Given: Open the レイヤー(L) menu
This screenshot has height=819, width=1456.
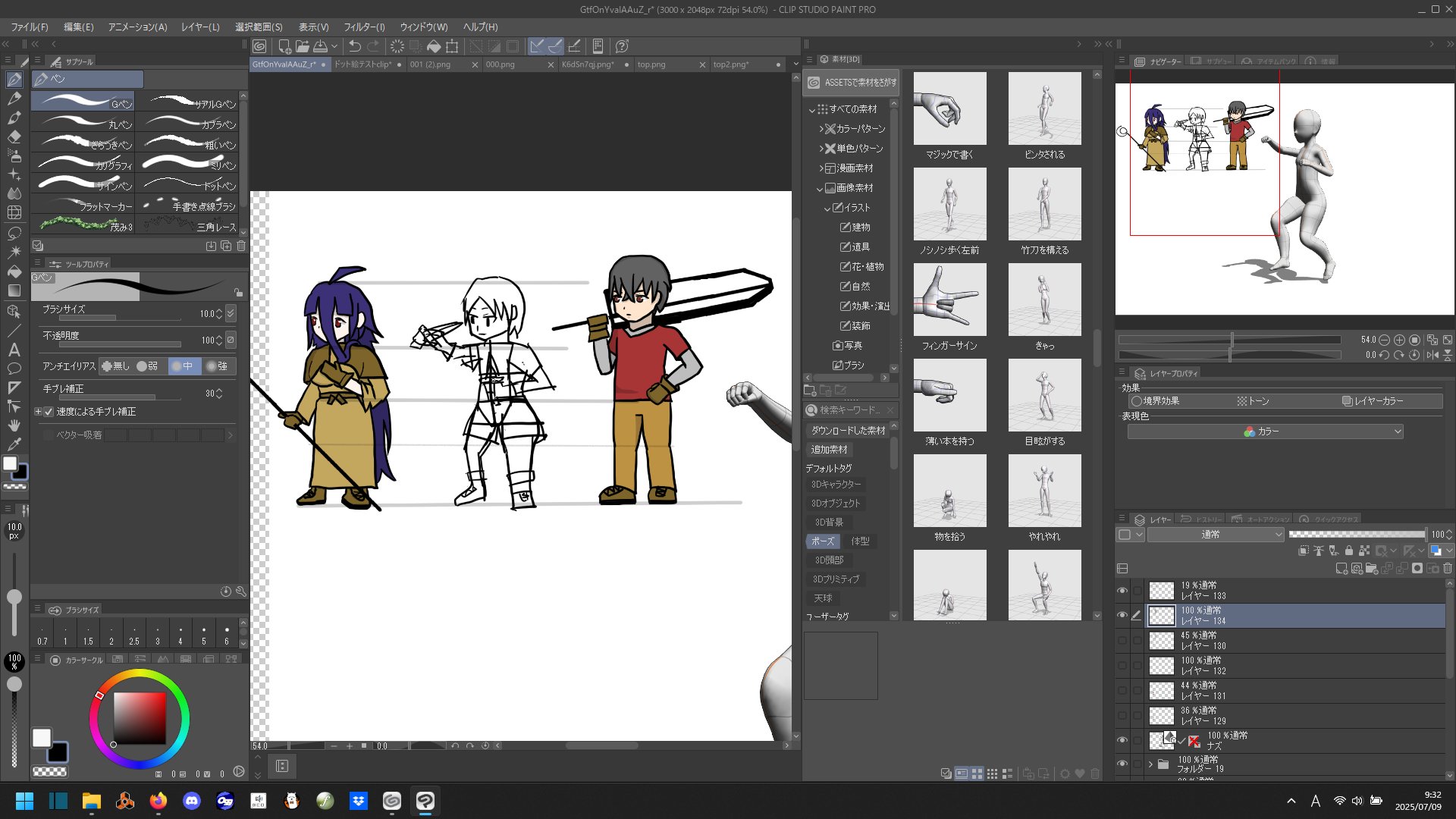Looking at the screenshot, I should [200, 27].
